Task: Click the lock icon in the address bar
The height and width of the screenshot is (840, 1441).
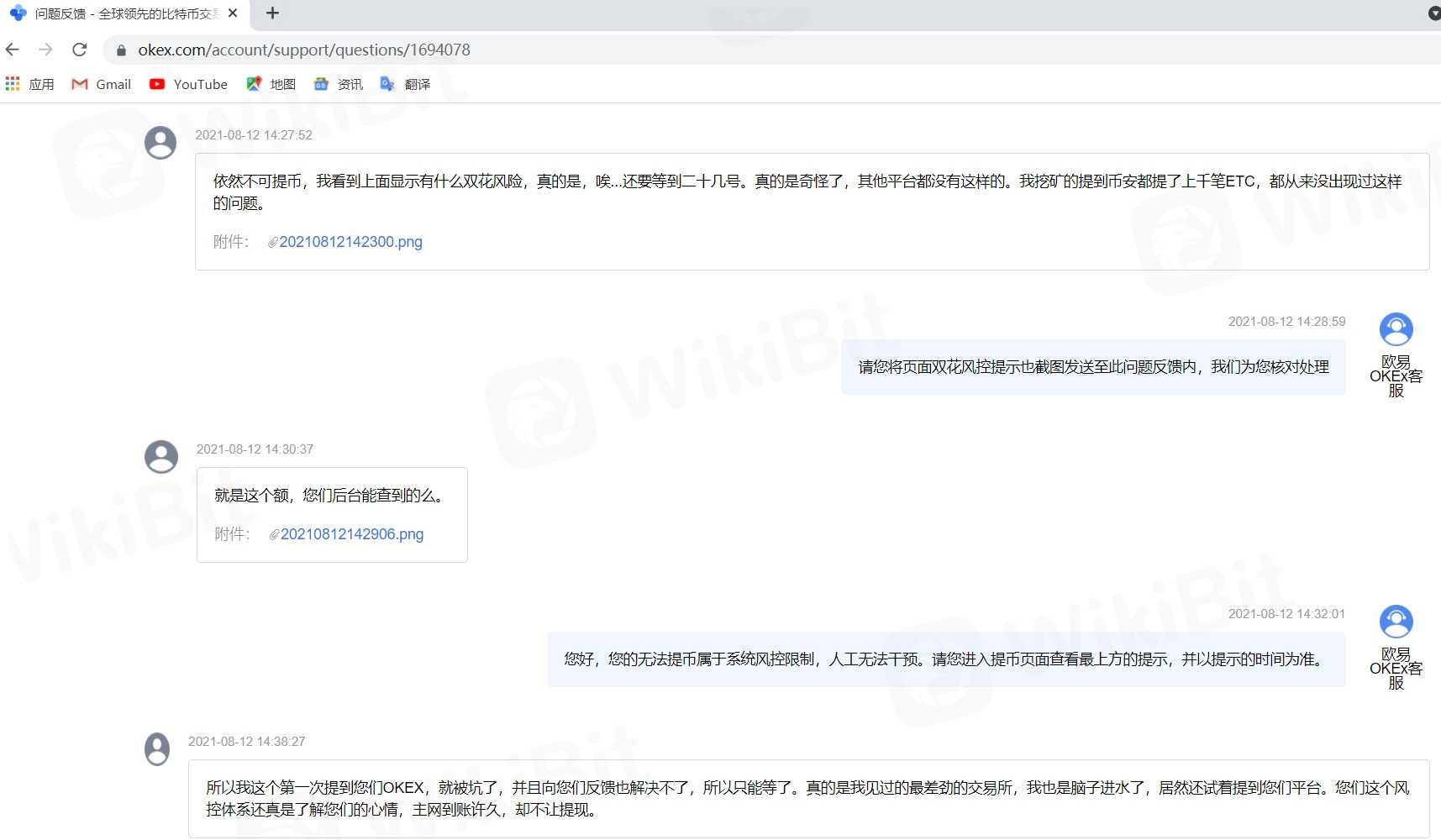Action: 121,50
